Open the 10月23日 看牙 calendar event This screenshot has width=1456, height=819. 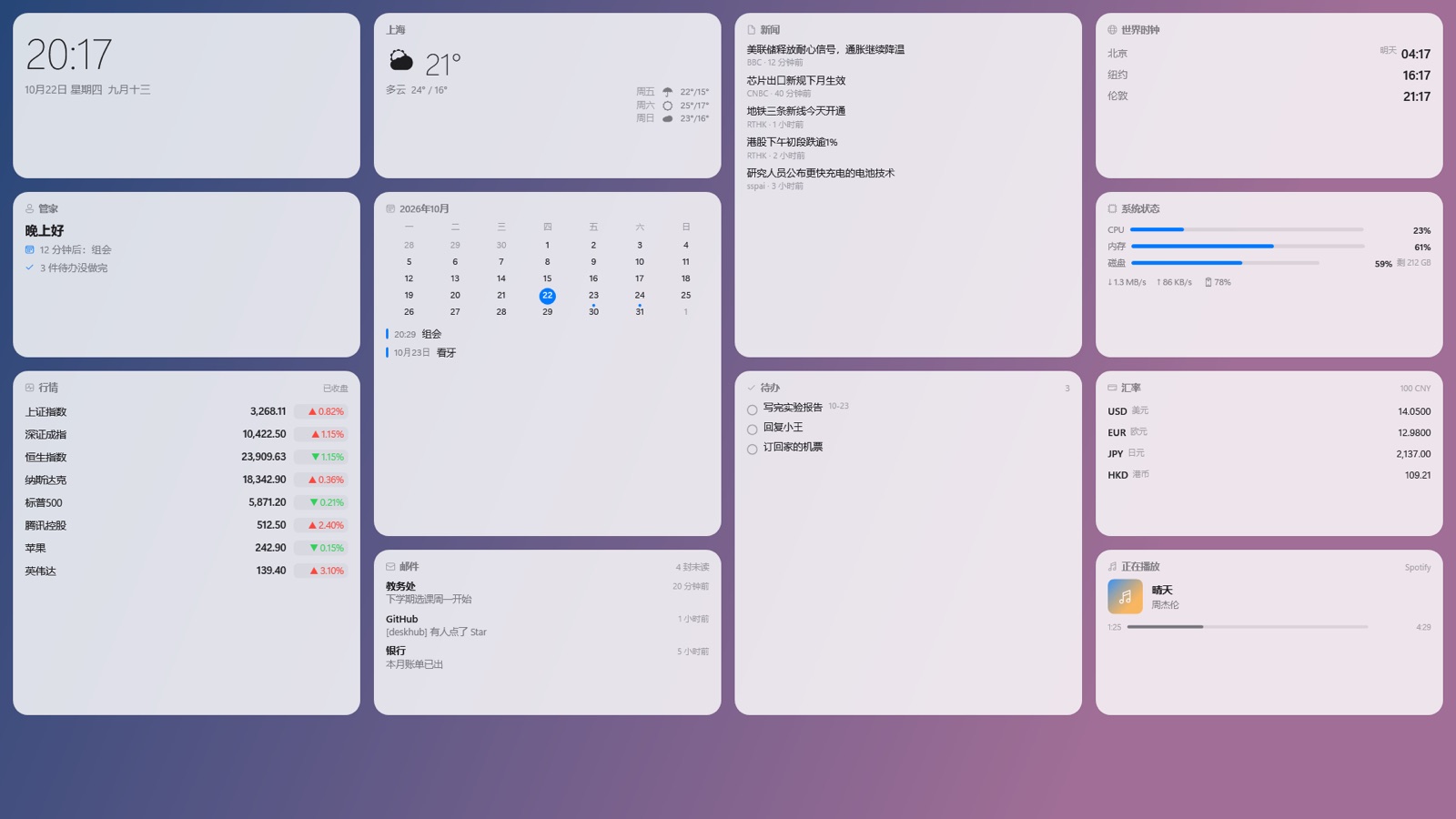[x=547, y=352]
